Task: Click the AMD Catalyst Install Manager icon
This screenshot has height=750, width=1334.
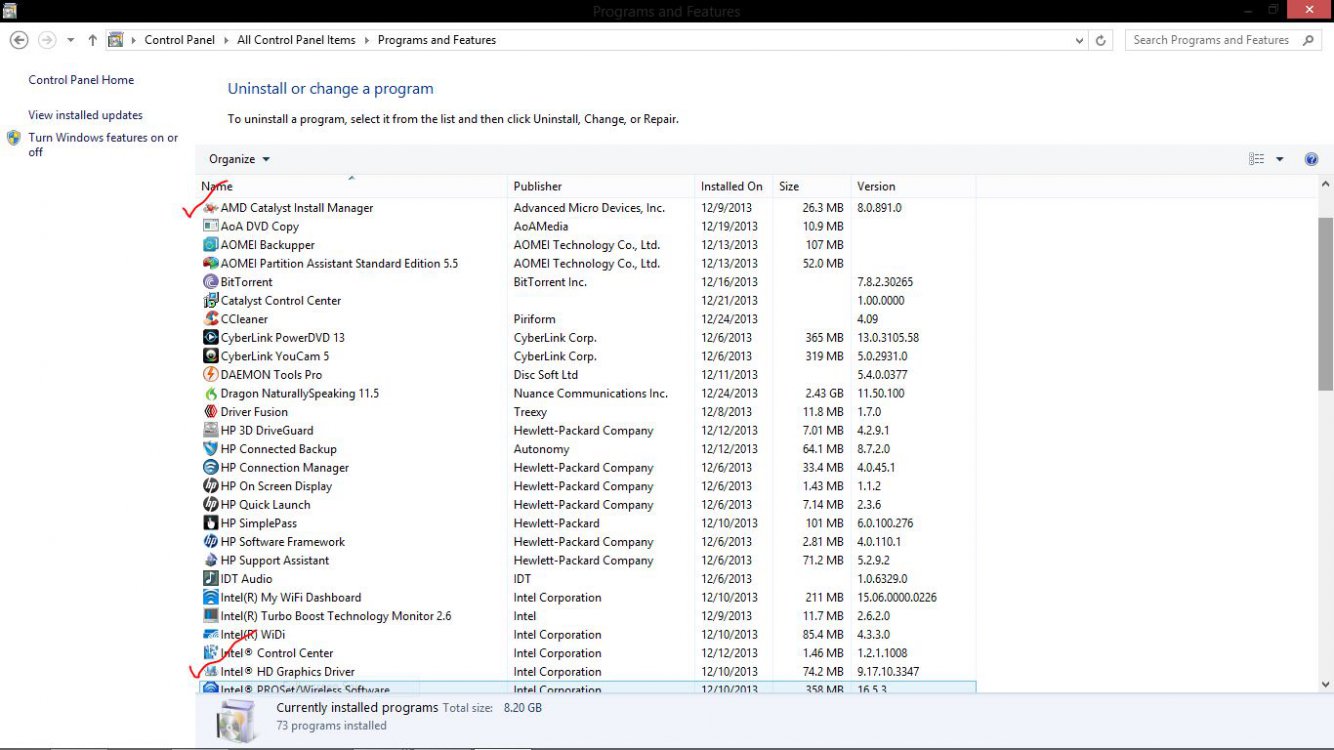Action: (211, 208)
